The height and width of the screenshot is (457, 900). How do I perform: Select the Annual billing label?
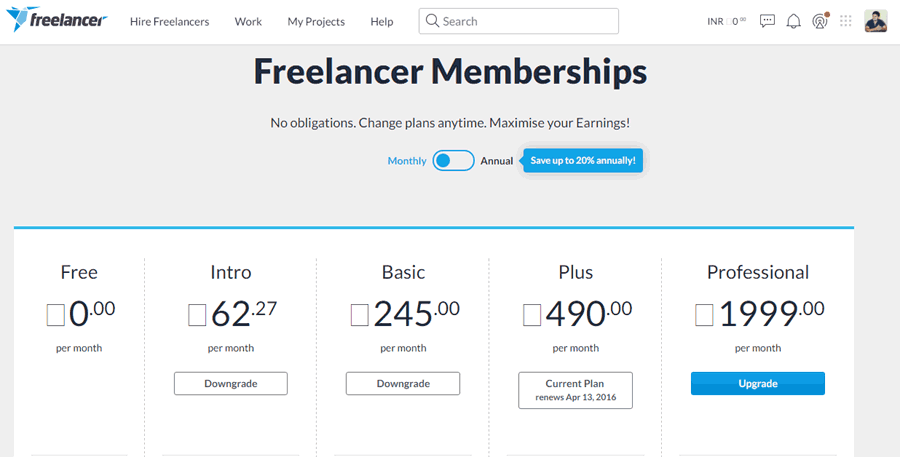coord(496,161)
